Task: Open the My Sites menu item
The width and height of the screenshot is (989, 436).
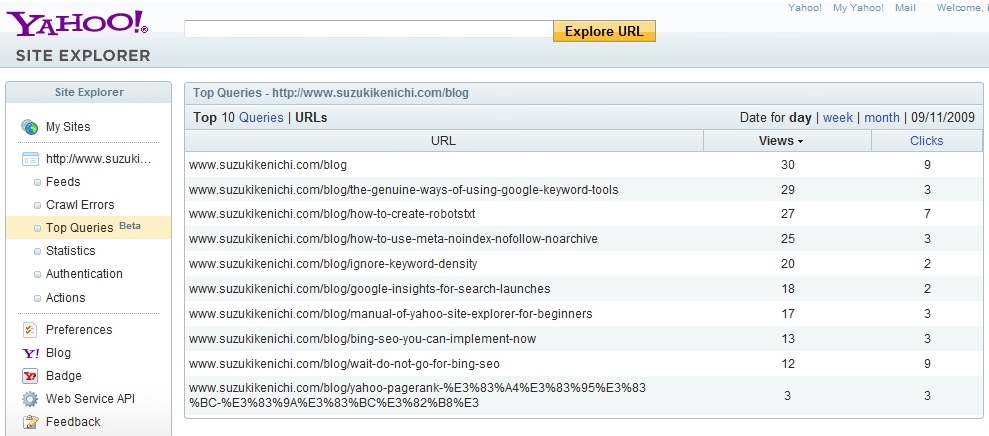Action: 68,127
